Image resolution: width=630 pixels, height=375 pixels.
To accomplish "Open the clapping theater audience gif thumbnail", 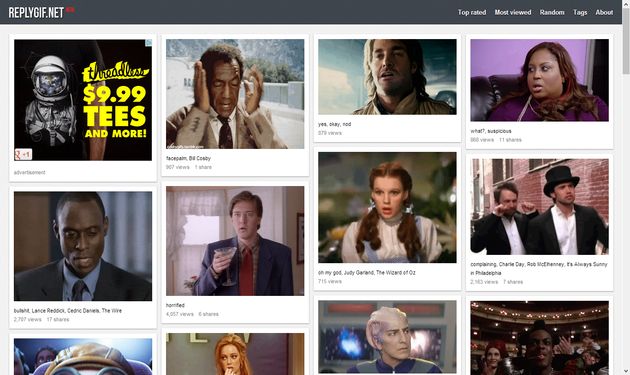I will [x=539, y=338].
